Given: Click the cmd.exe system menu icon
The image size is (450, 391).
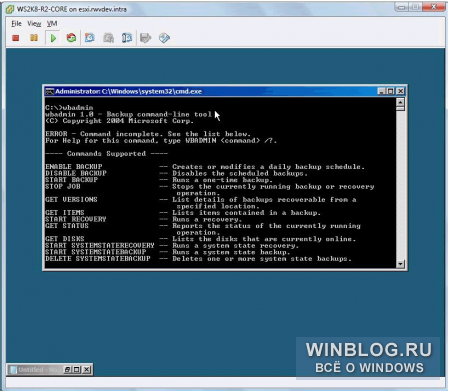Looking at the screenshot, I should point(50,91).
